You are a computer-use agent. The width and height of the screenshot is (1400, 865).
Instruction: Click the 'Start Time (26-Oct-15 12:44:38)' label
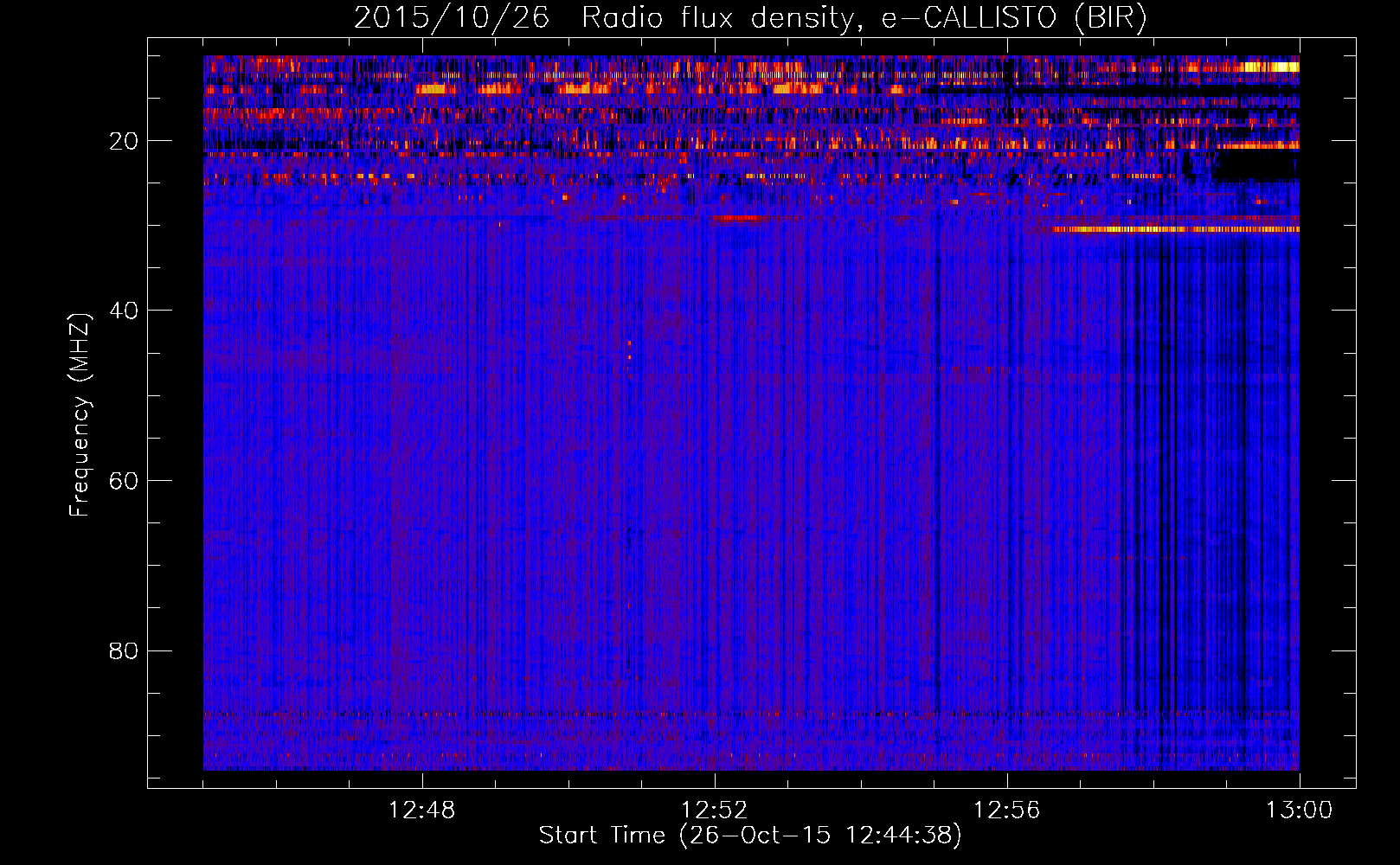coord(750,835)
